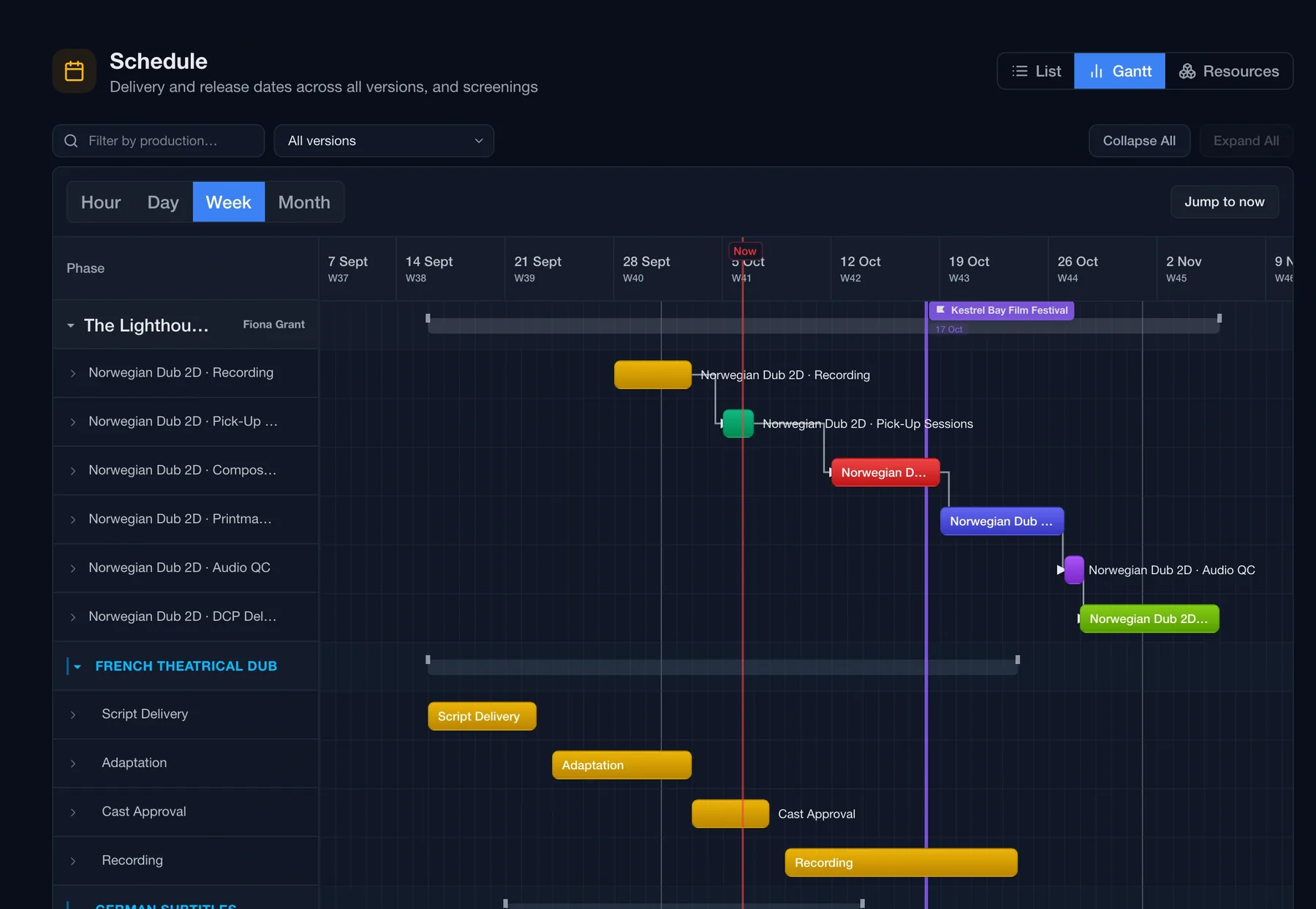Expand the Adaptation row

click(73, 763)
